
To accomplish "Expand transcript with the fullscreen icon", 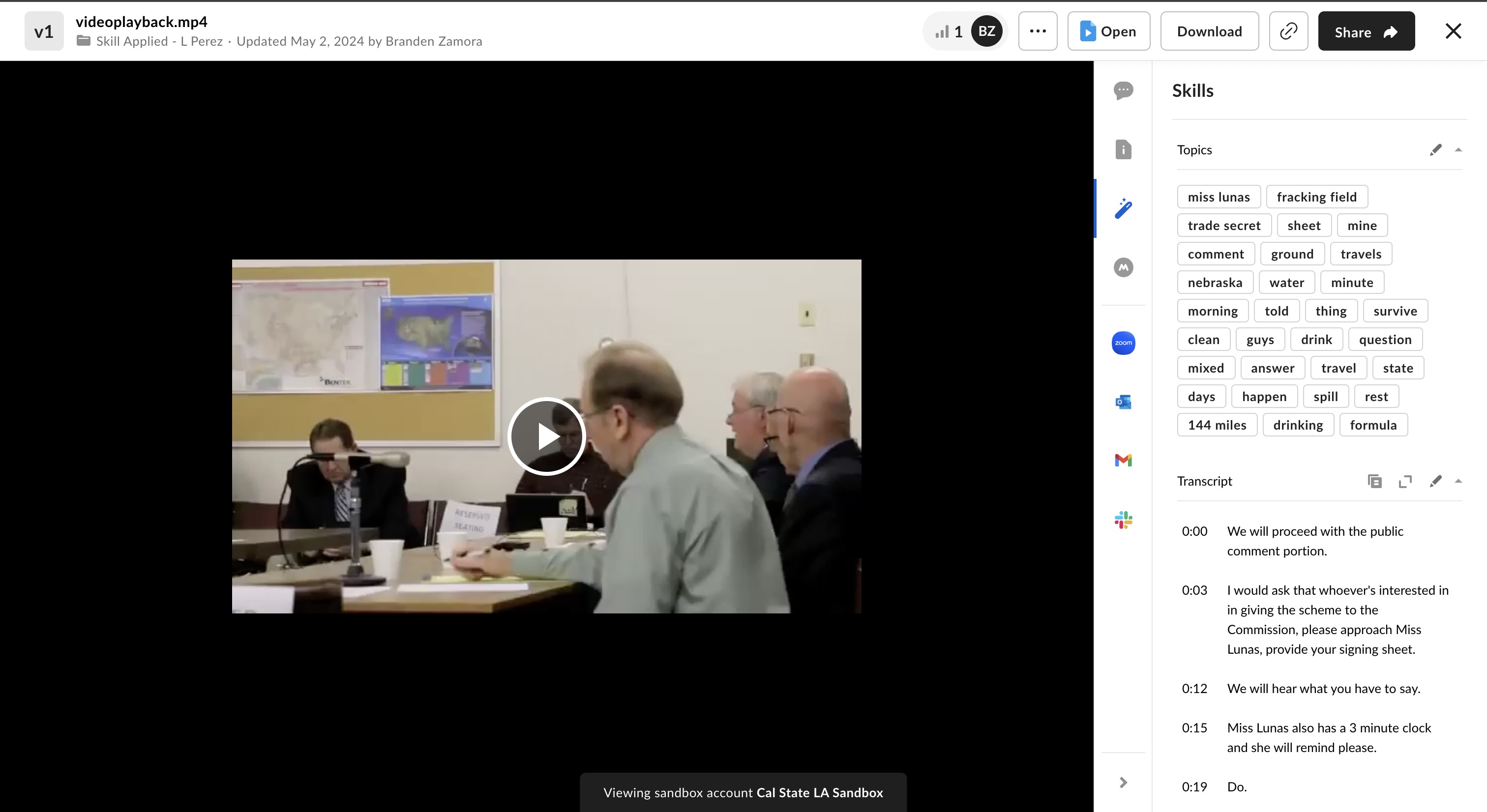I will [1405, 481].
